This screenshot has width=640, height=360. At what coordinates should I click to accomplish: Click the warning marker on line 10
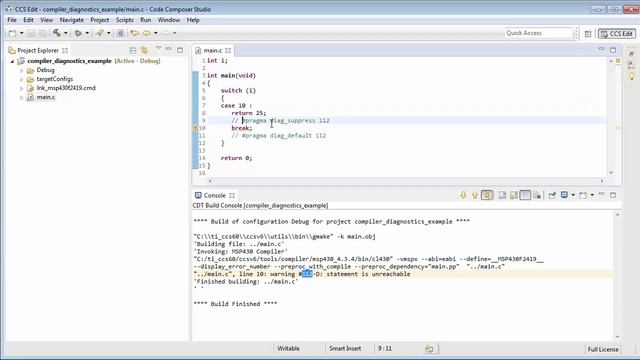click(x=196, y=128)
